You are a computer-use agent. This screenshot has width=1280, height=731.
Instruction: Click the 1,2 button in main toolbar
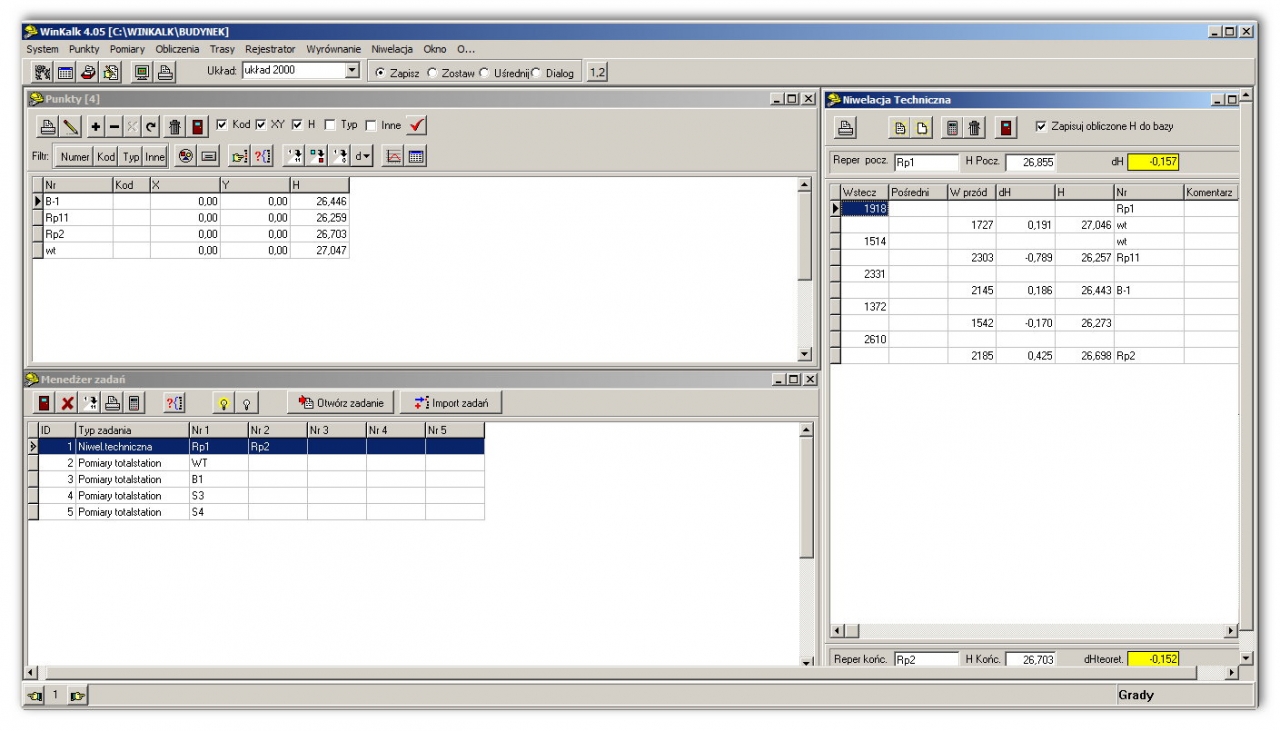click(x=596, y=72)
